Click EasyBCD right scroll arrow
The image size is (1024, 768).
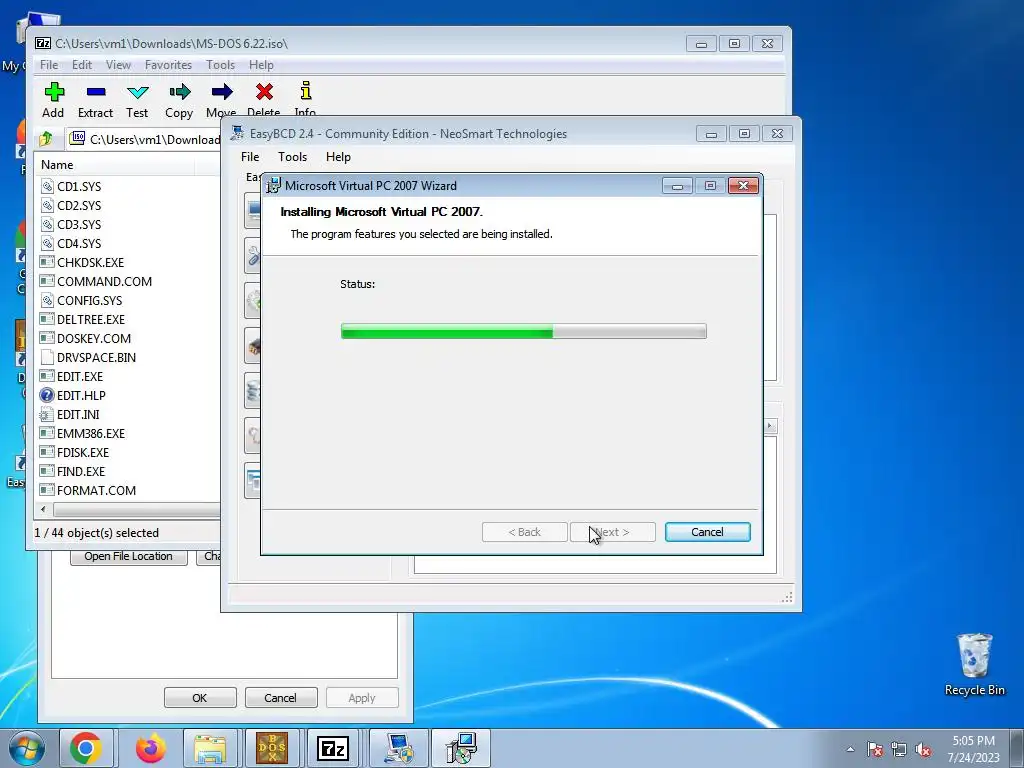click(769, 426)
